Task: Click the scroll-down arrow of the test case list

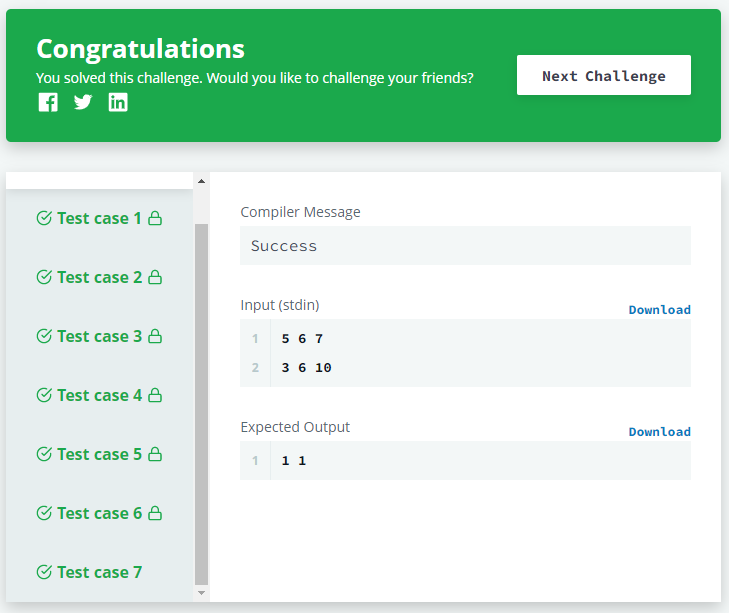Action: [201, 593]
